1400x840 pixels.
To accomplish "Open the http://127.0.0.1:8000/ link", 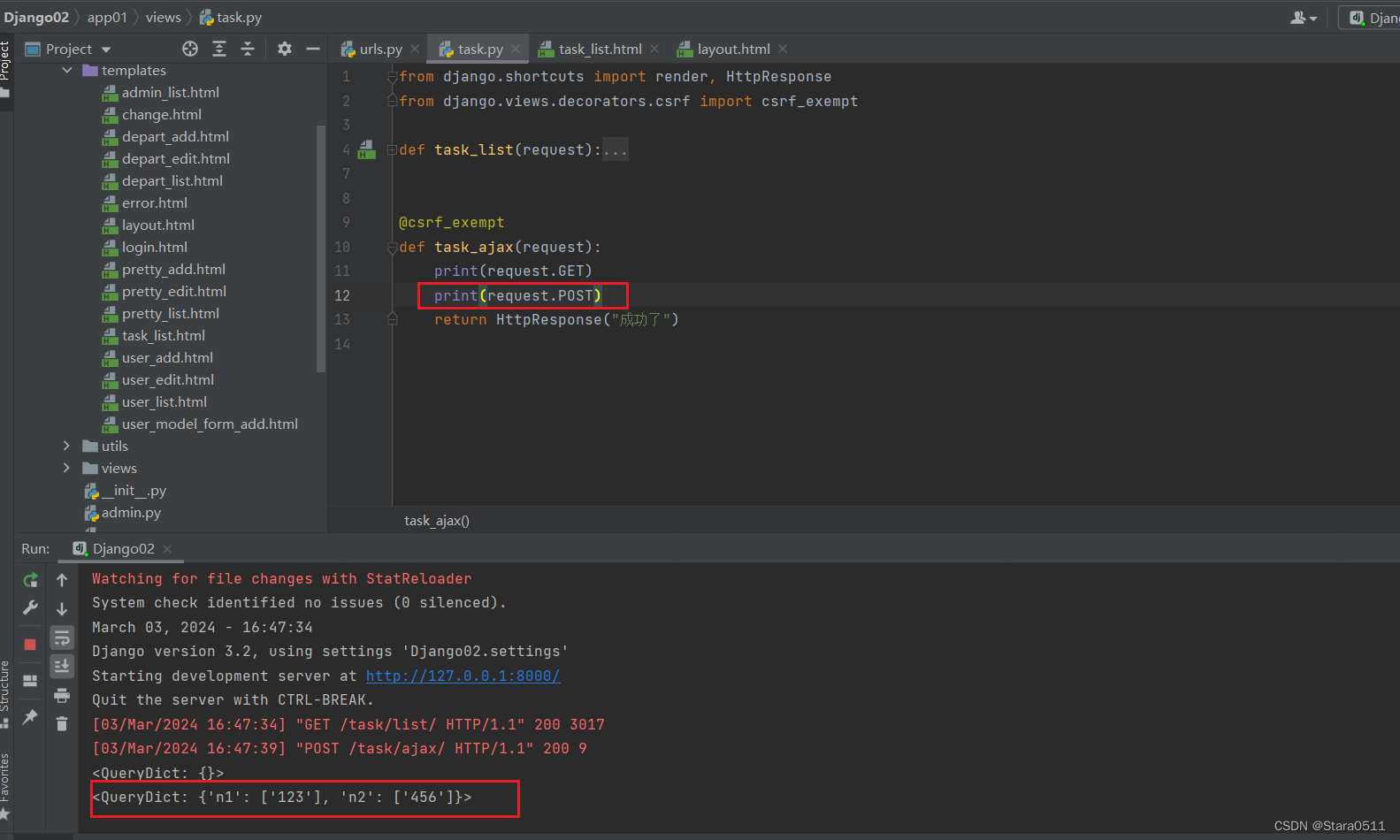I will point(463,676).
